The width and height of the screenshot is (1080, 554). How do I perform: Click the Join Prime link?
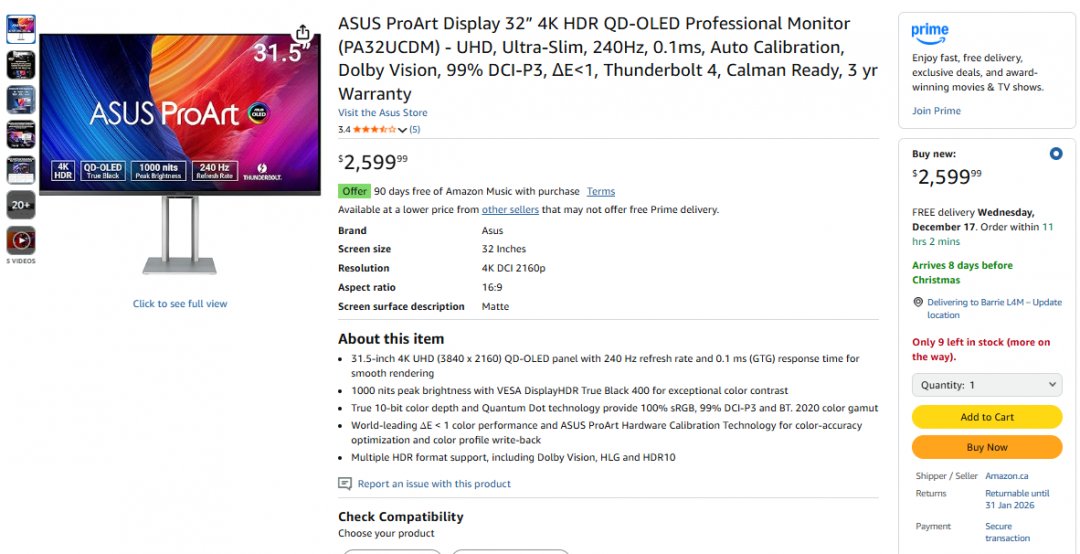[x=936, y=111]
